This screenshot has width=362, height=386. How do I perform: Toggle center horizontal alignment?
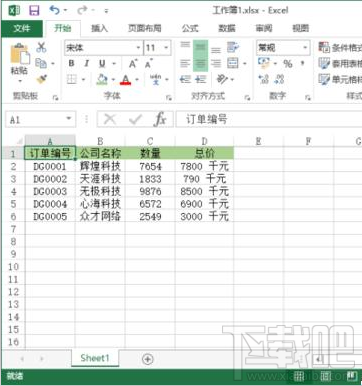click(200, 64)
